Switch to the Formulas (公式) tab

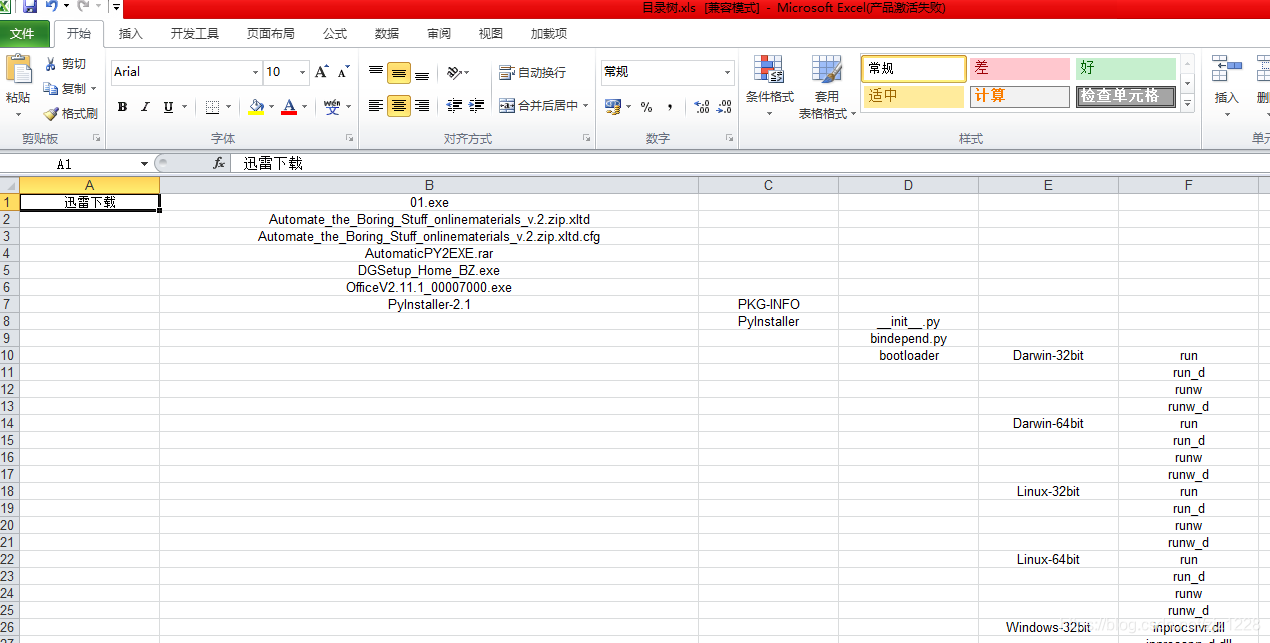pos(335,34)
